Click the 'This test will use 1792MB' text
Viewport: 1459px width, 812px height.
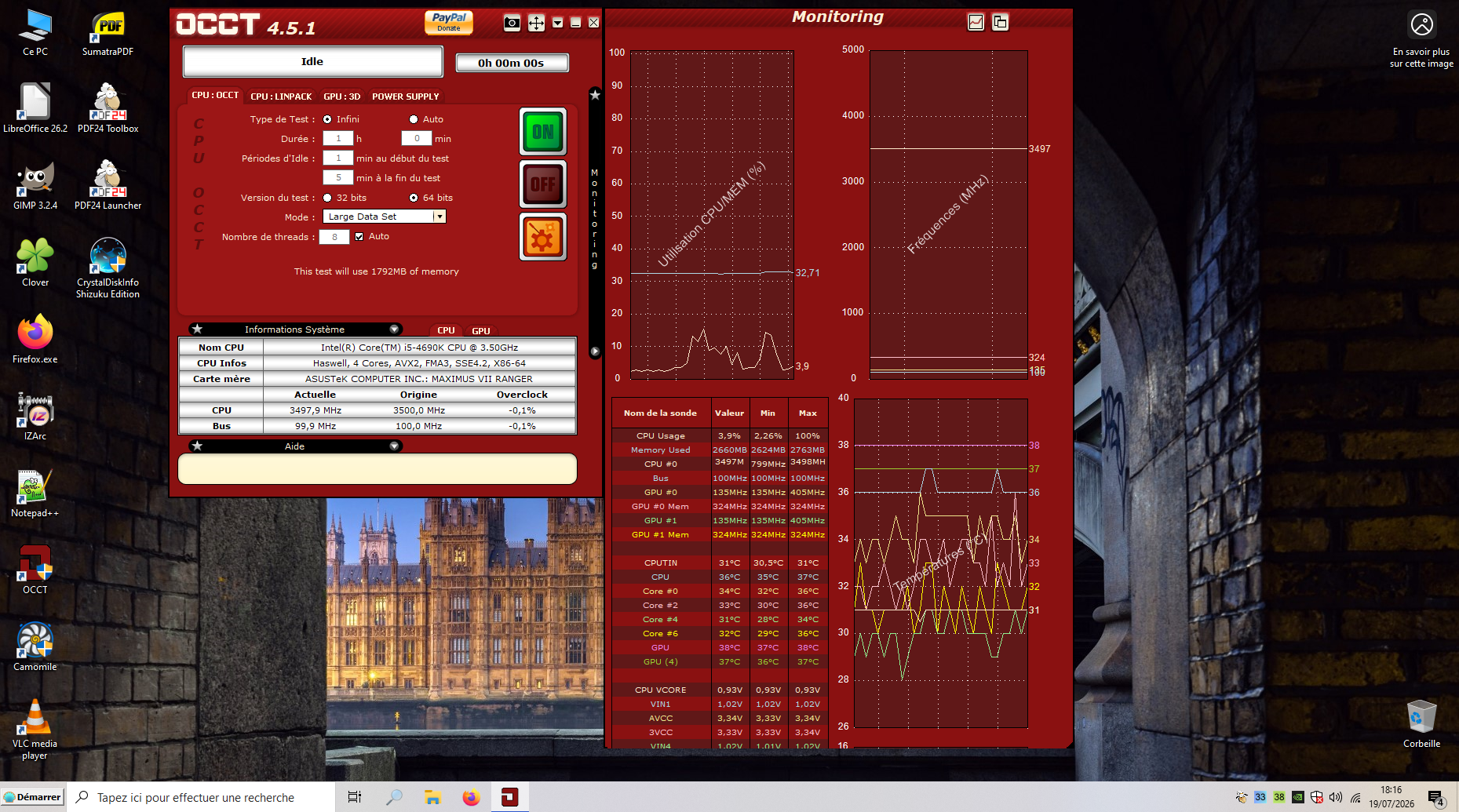coord(377,271)
